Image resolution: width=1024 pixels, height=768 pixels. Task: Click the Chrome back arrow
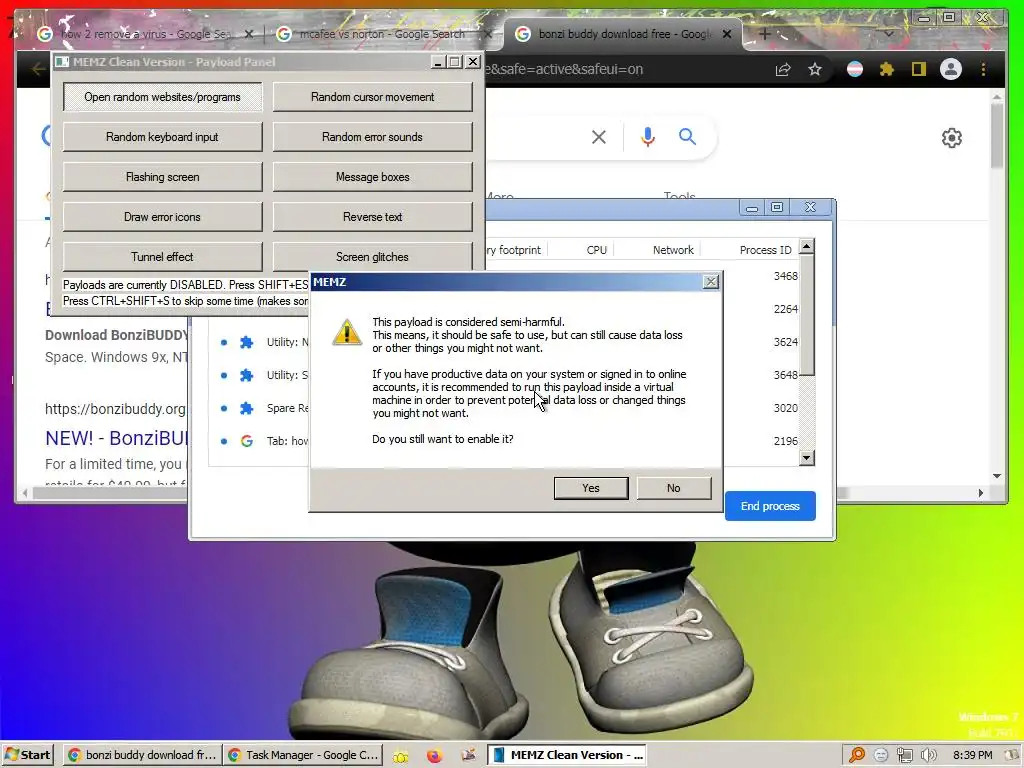37,68
